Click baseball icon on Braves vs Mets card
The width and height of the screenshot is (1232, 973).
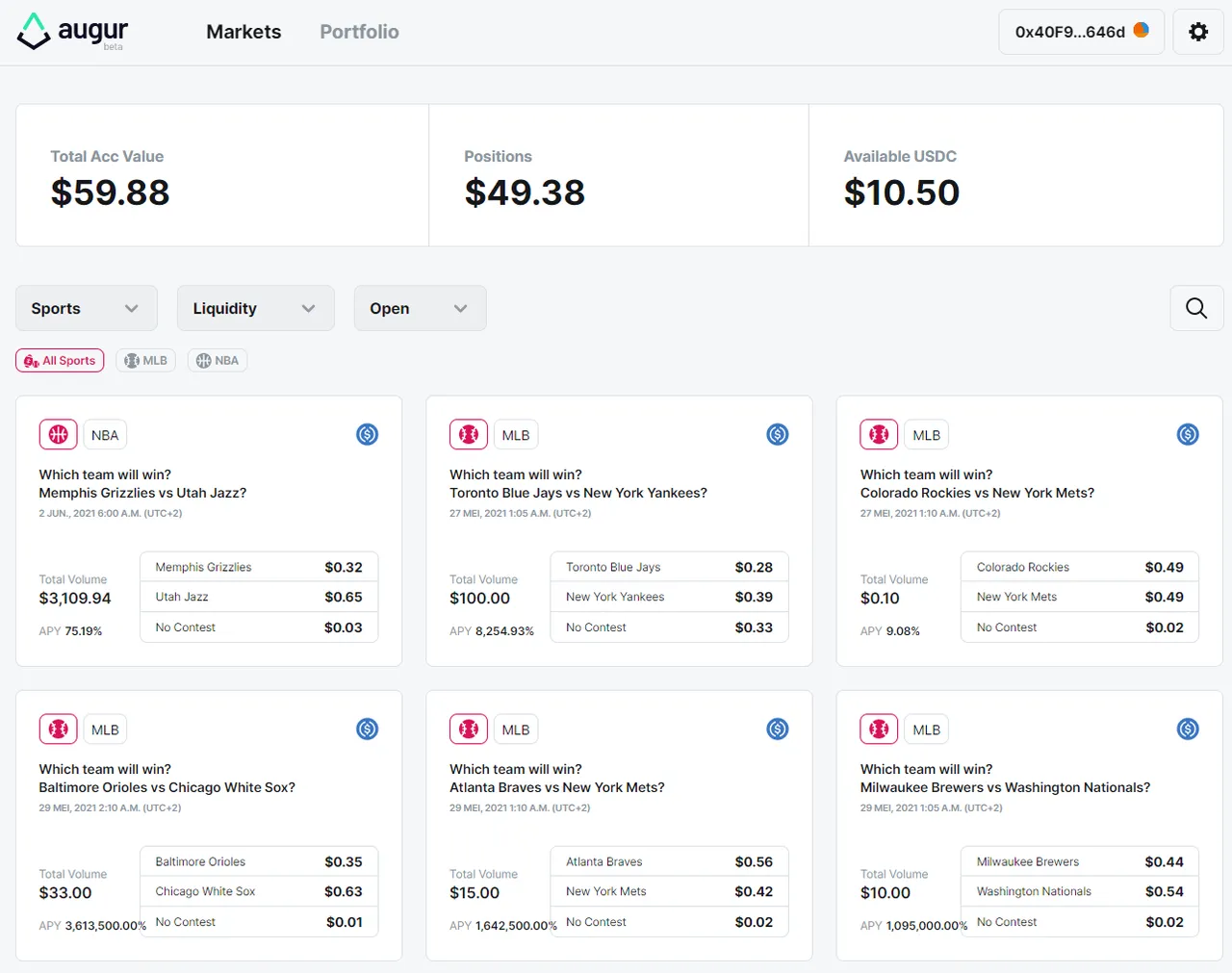click(469, 730)
